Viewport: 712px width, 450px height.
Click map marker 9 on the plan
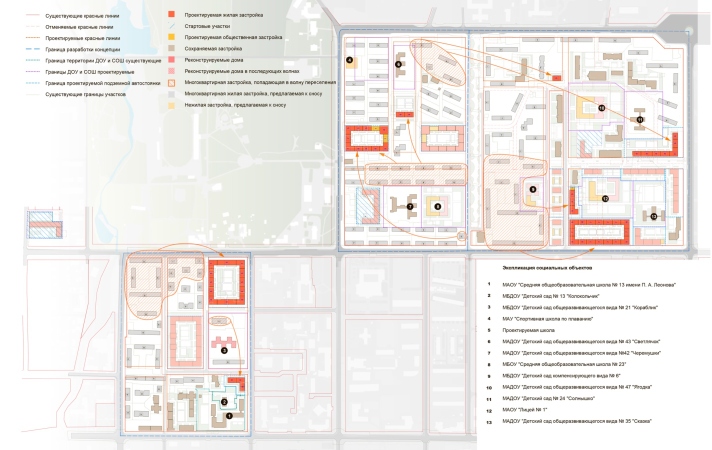(x=533, y=189)
